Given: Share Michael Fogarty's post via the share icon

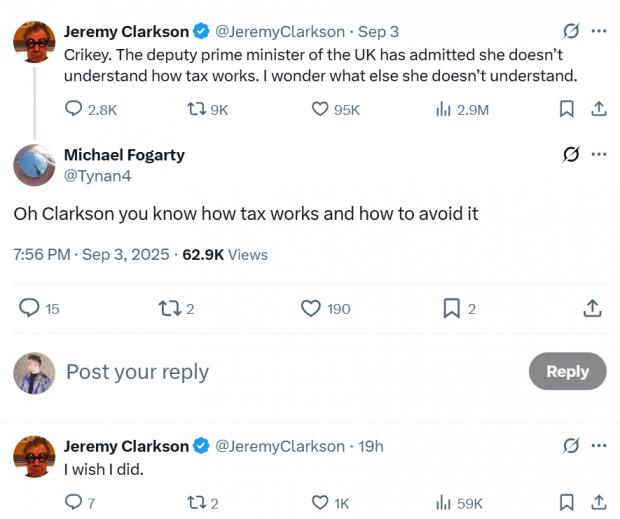Looking at the screenshot, I should (x=592, y=309).
